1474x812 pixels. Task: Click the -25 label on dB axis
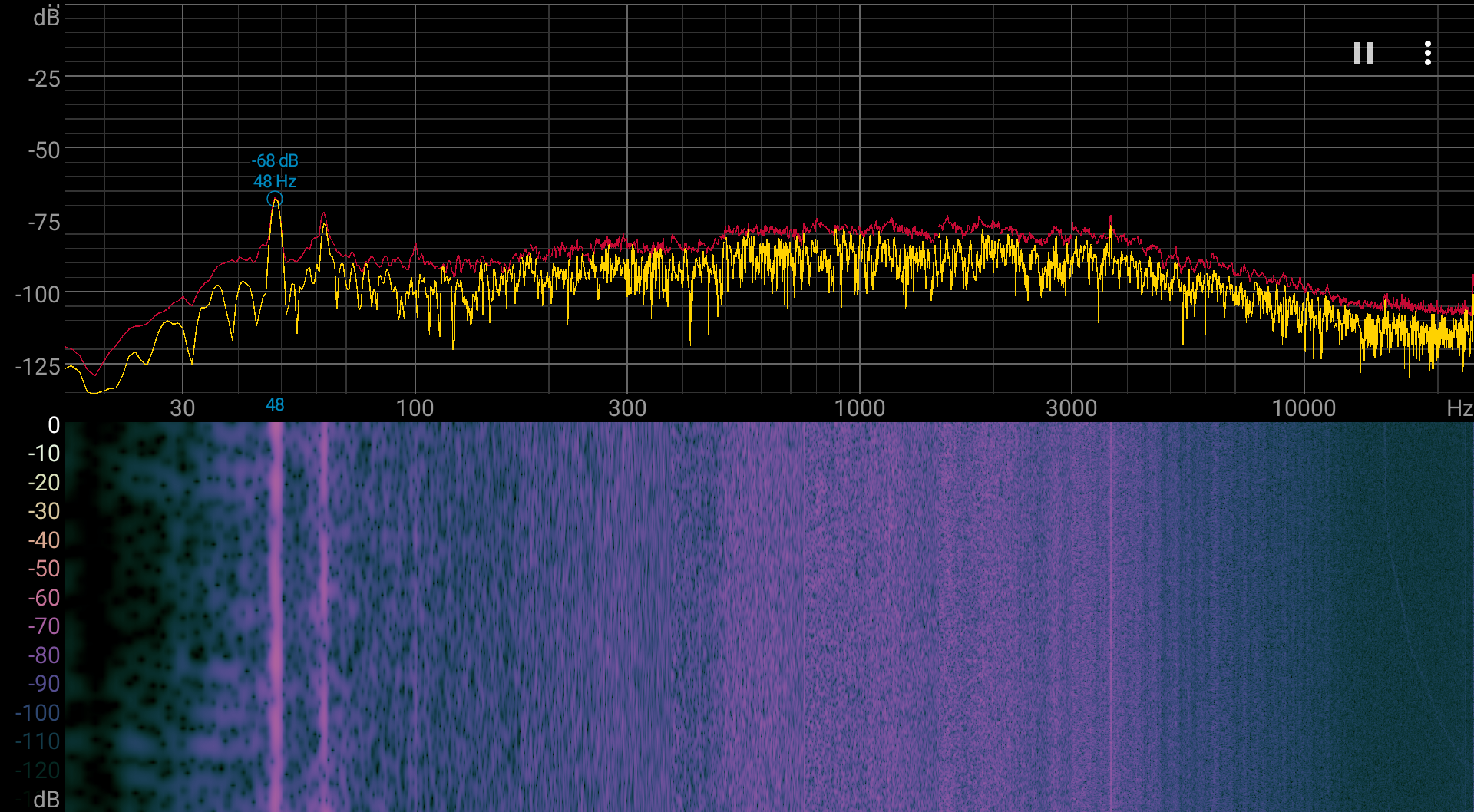pos(44,78)
